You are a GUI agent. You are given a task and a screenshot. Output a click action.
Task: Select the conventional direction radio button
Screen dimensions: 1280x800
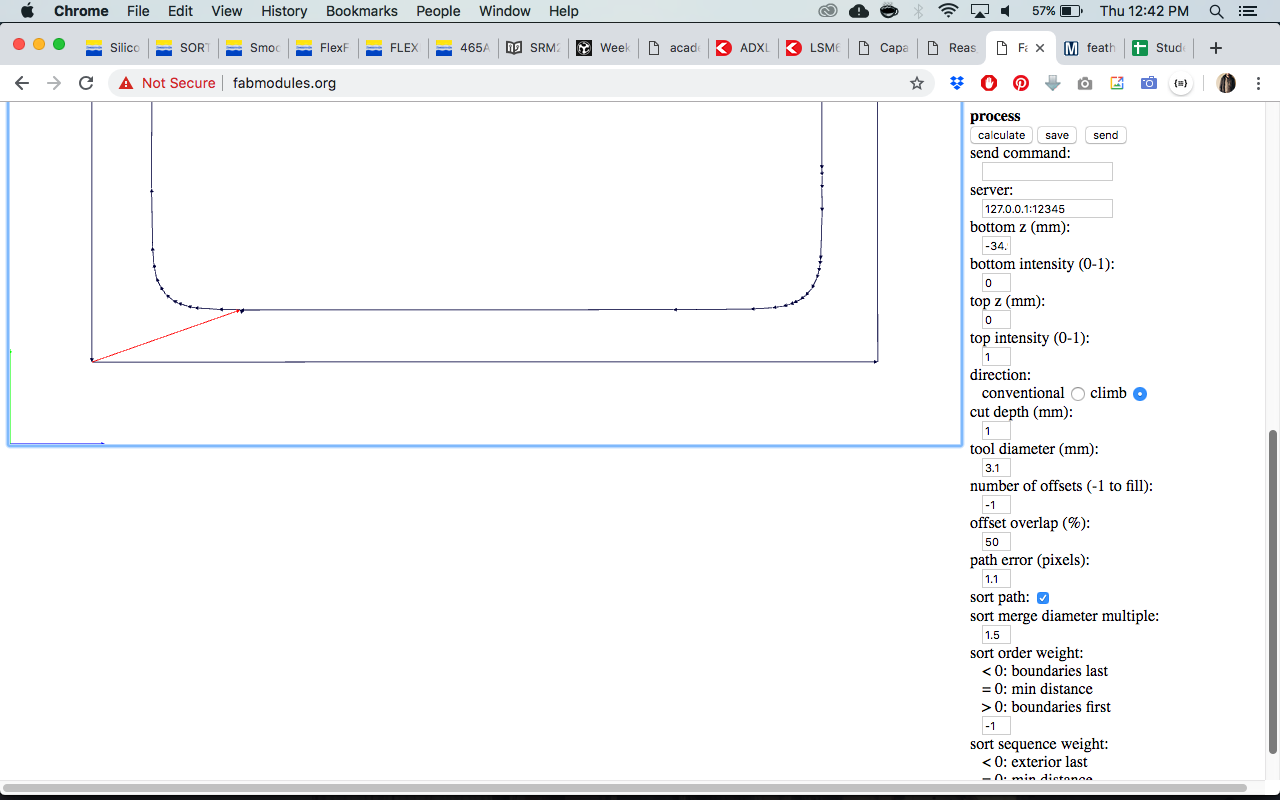tap(1078, 394)
